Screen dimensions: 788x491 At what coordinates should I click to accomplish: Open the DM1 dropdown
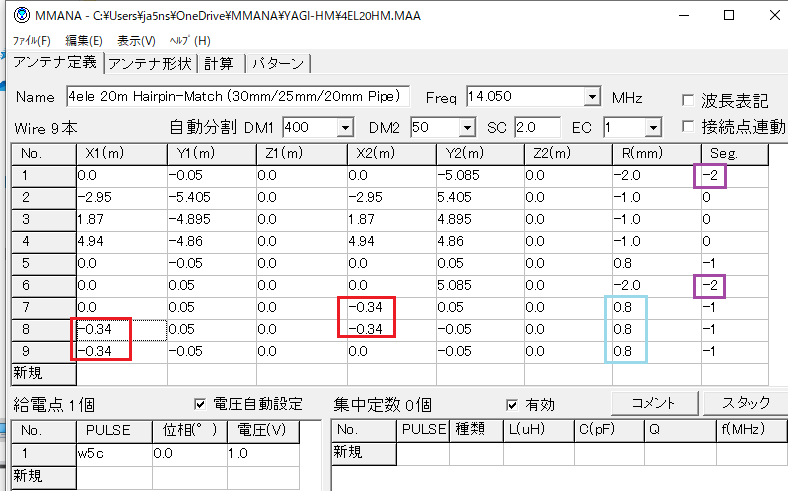[x=346, y=128]
